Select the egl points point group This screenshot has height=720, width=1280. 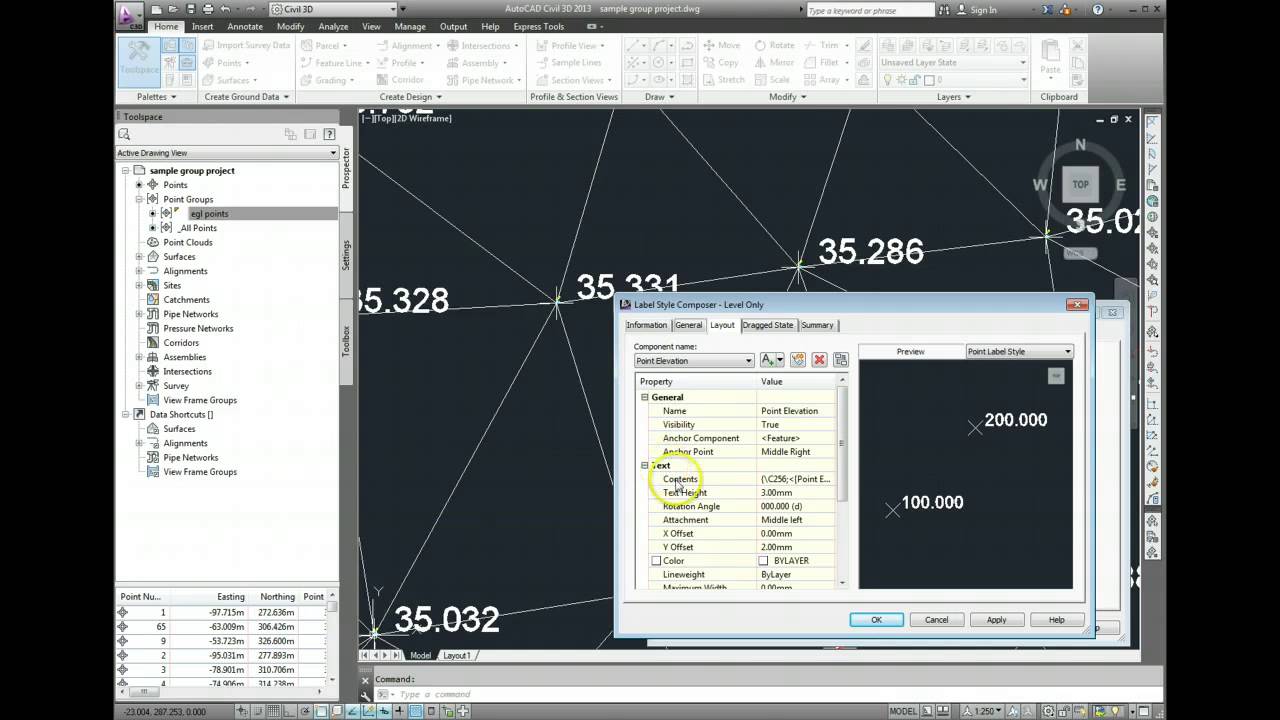click(209, 214)
